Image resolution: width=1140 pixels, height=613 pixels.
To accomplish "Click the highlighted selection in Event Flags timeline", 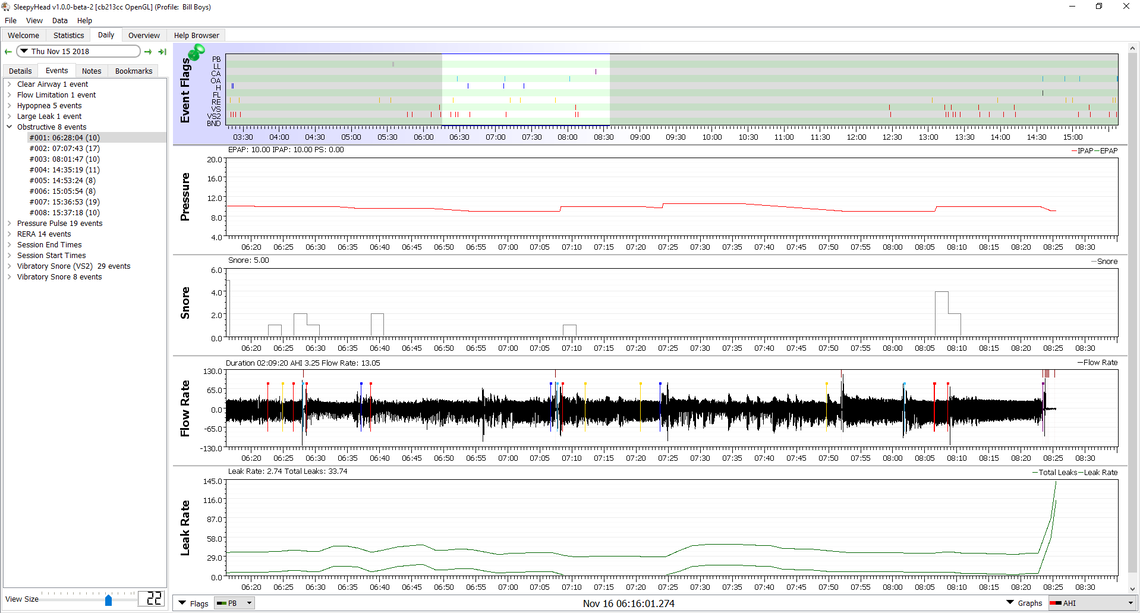I will point(526,89).
